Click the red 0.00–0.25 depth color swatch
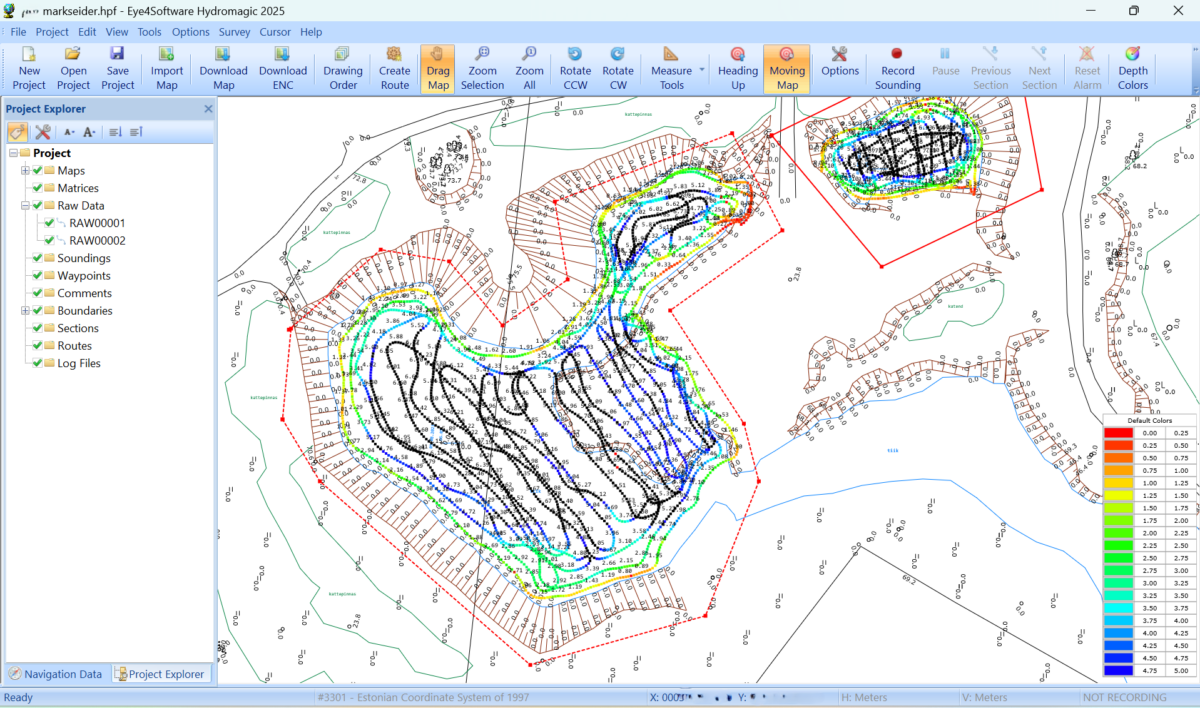 pos(1118,433)
